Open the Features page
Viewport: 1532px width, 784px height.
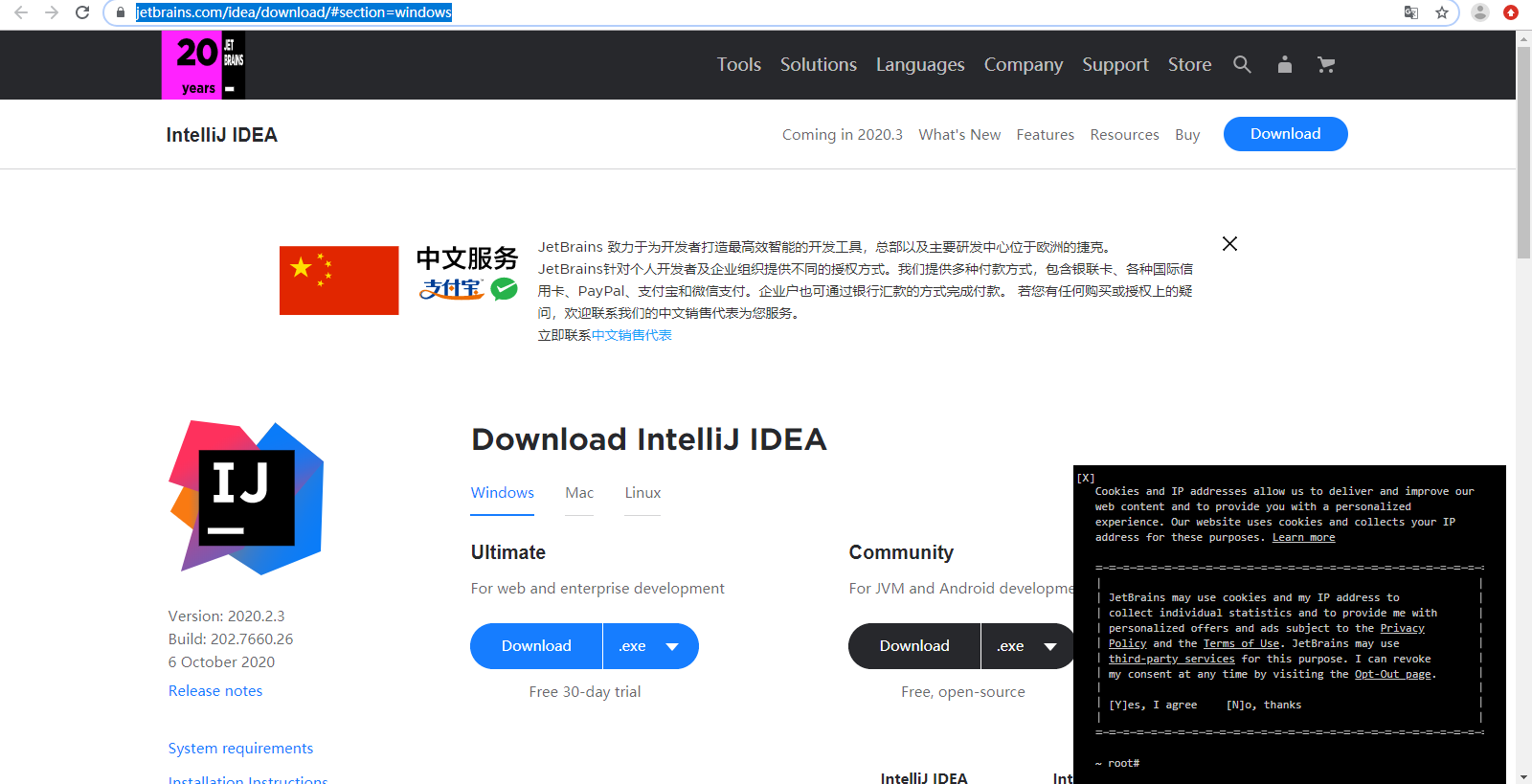pos(1046,135)
